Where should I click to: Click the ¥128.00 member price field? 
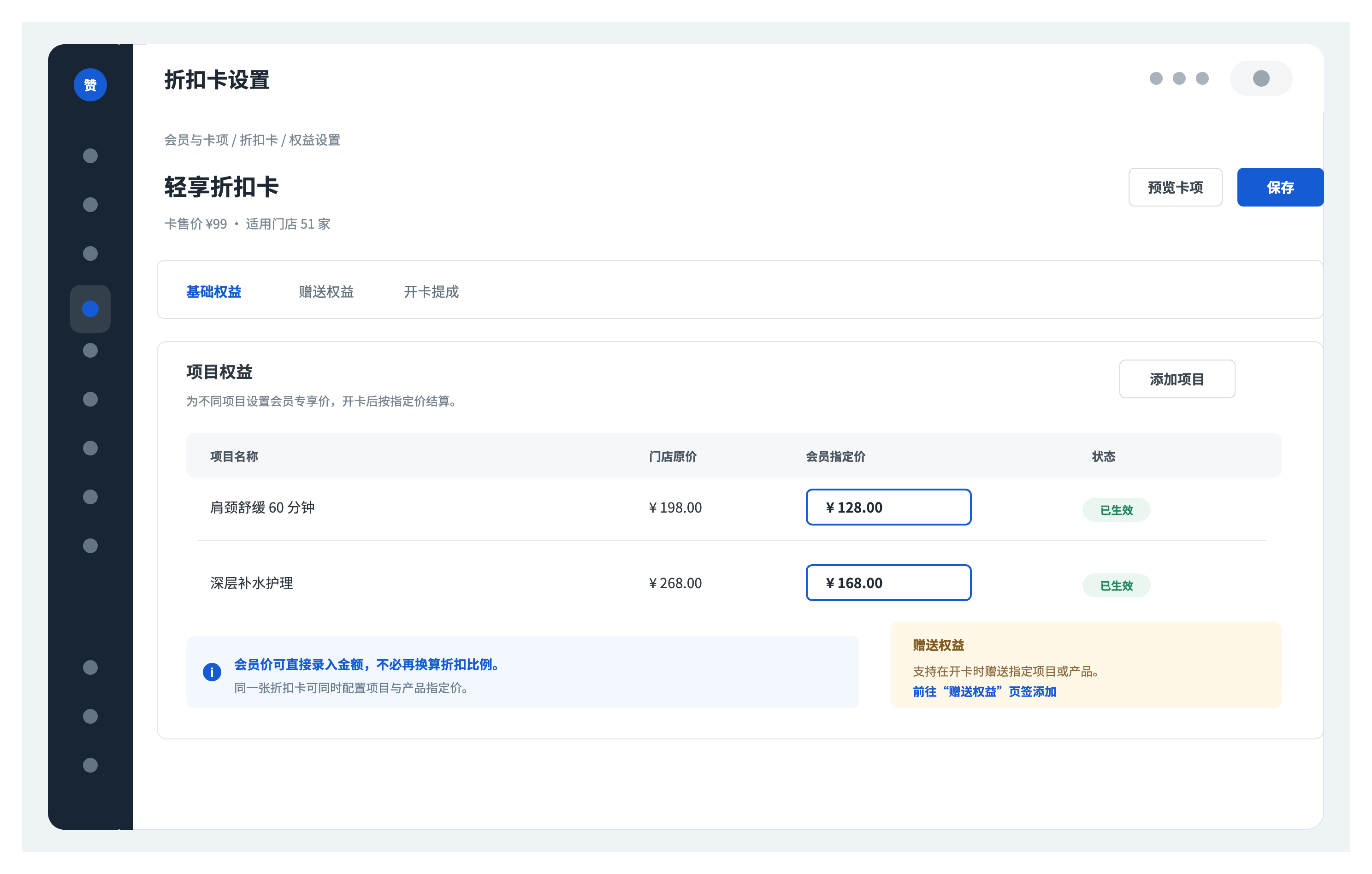[x=888, y=507]
